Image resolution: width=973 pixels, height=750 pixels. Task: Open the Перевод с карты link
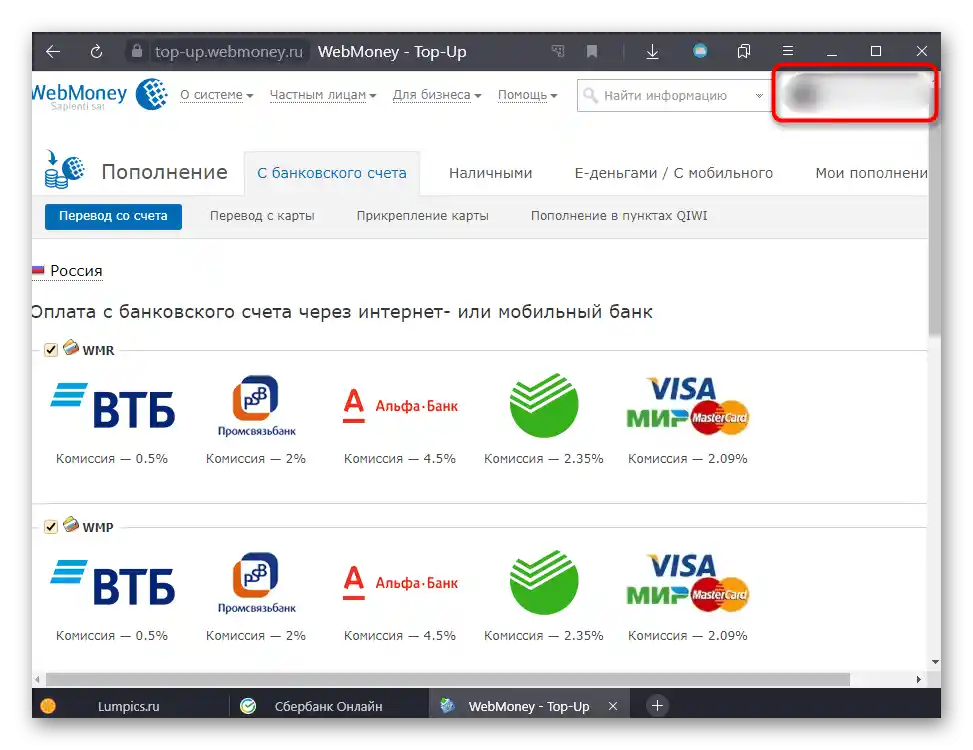point(262,216)
